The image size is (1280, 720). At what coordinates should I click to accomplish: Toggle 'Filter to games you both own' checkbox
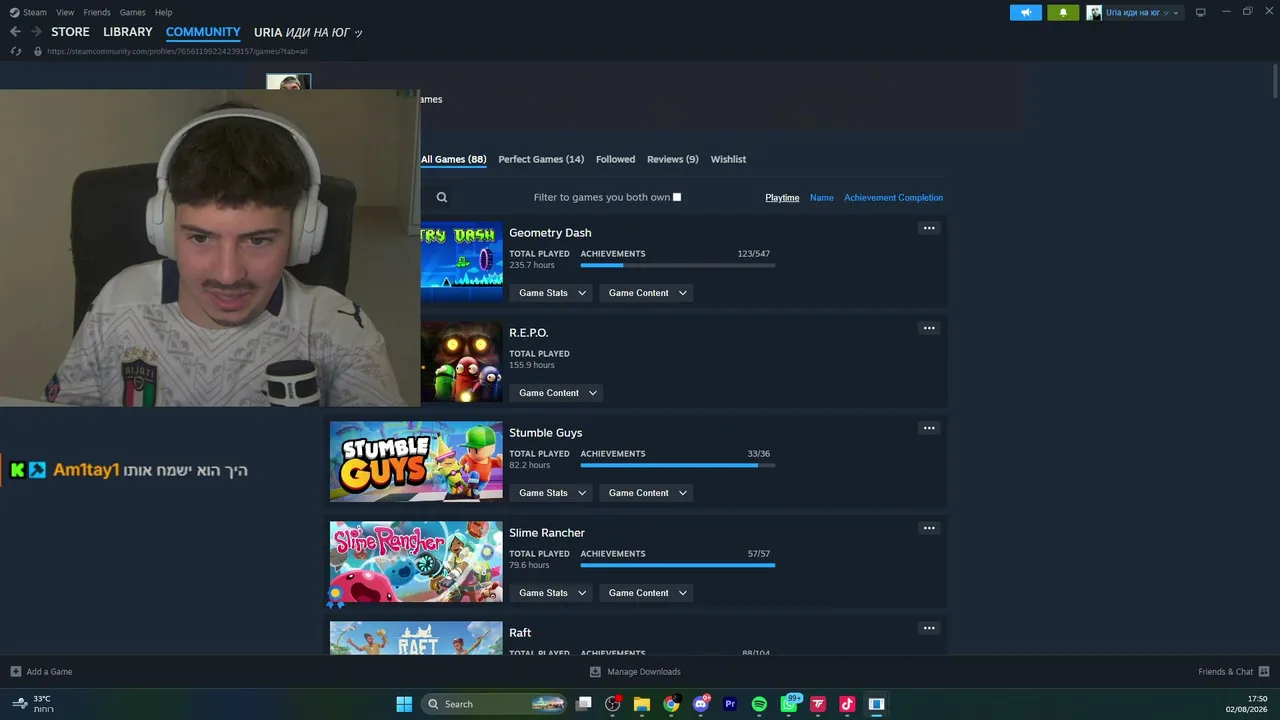677,197
